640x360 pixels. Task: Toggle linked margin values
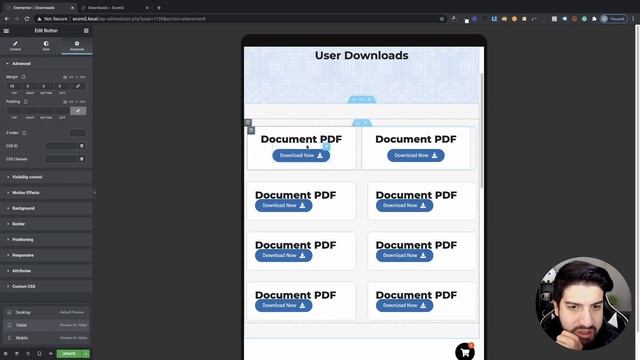tap(78, 86)
